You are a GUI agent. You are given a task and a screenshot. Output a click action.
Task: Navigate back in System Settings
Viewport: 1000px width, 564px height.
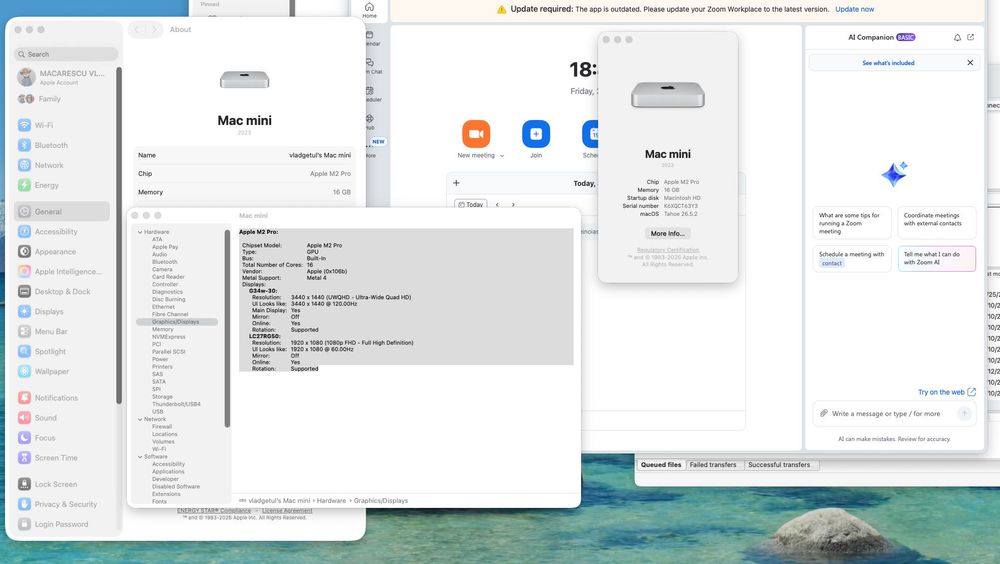[x=136, y=29]
